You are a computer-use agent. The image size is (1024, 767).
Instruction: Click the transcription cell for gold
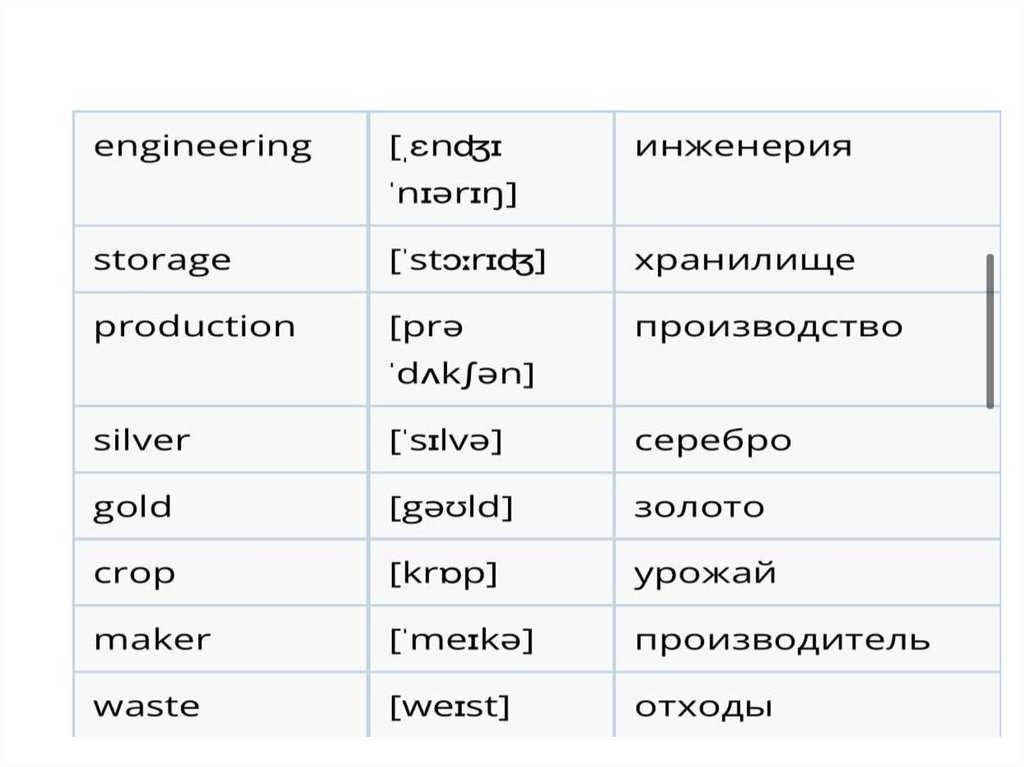coord(451,507)
